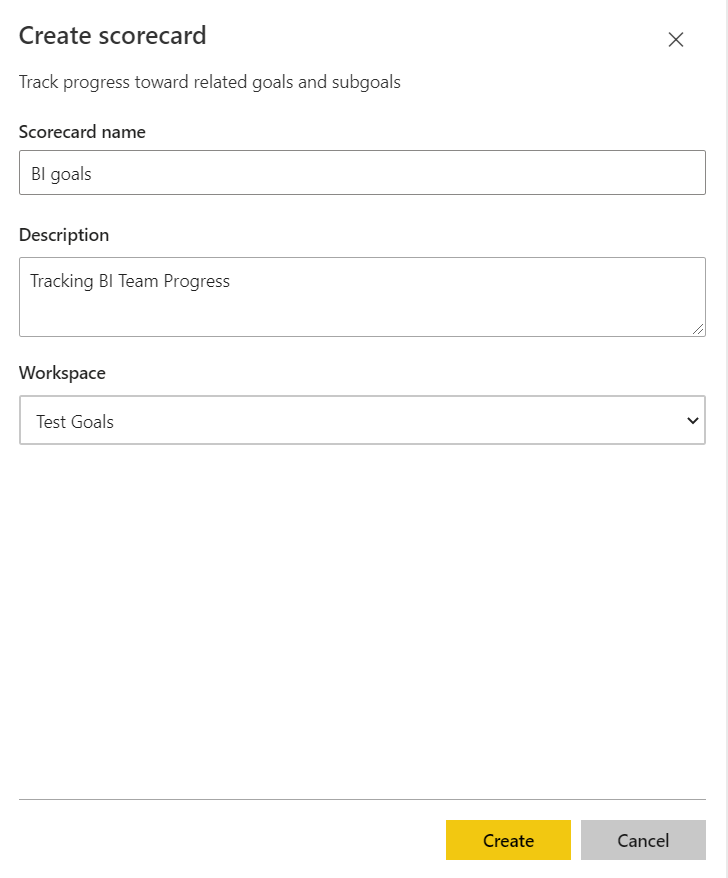Click the Workspace field label
Image resolution: width=728 pixels, height=878 pixels.
[62, 373]
